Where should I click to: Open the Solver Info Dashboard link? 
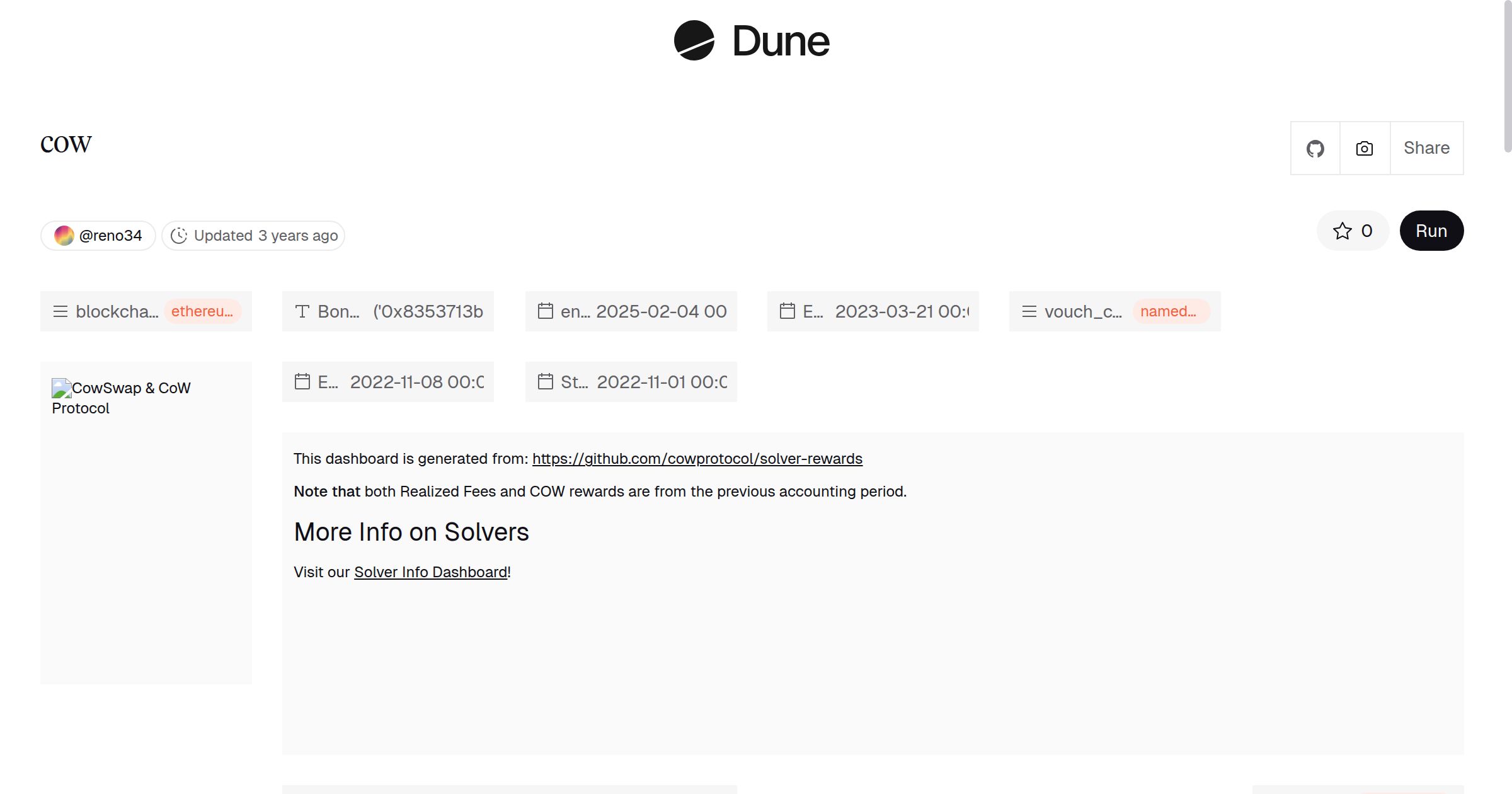tap(430, 572)
